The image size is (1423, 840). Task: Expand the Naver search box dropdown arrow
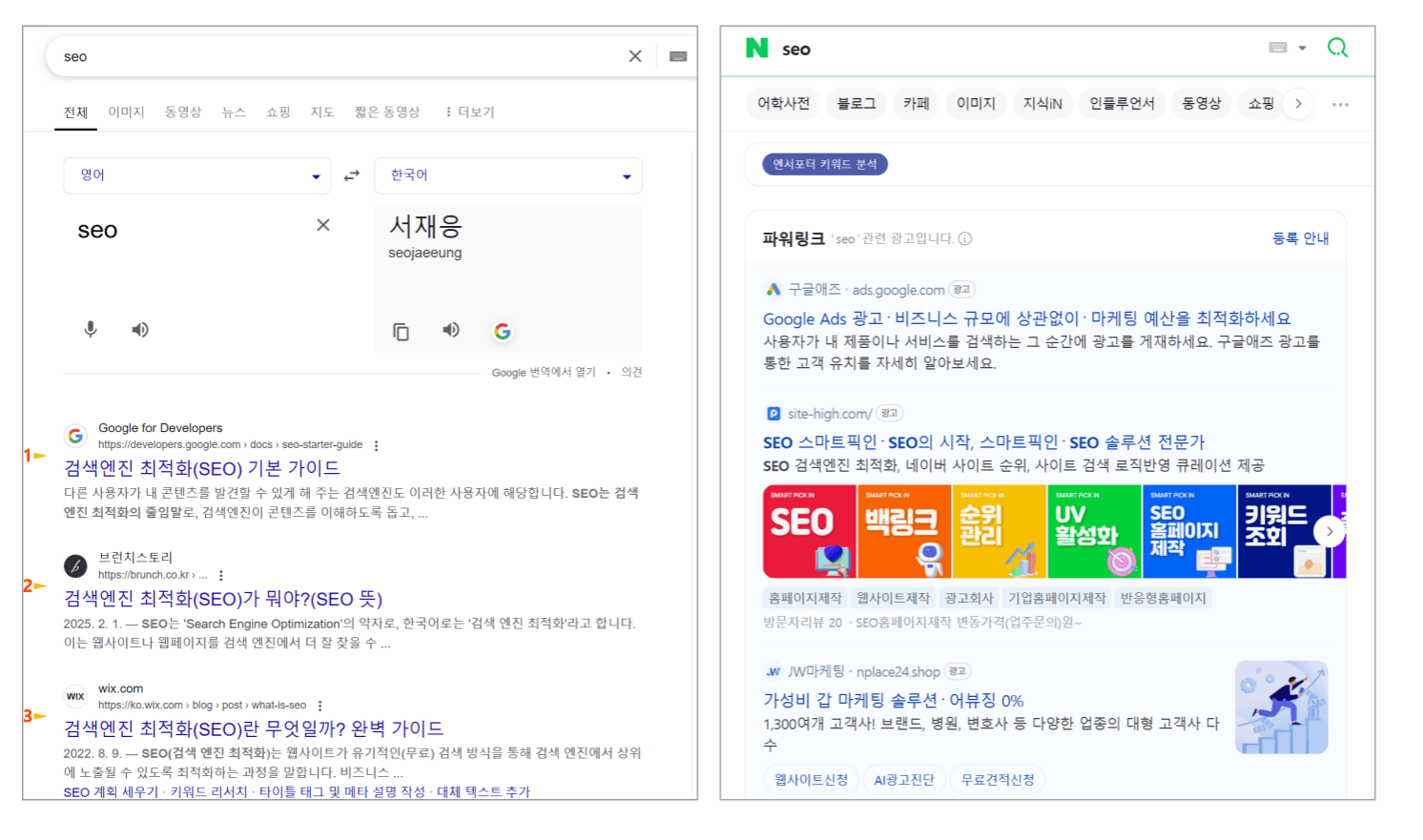(1303, 48)
